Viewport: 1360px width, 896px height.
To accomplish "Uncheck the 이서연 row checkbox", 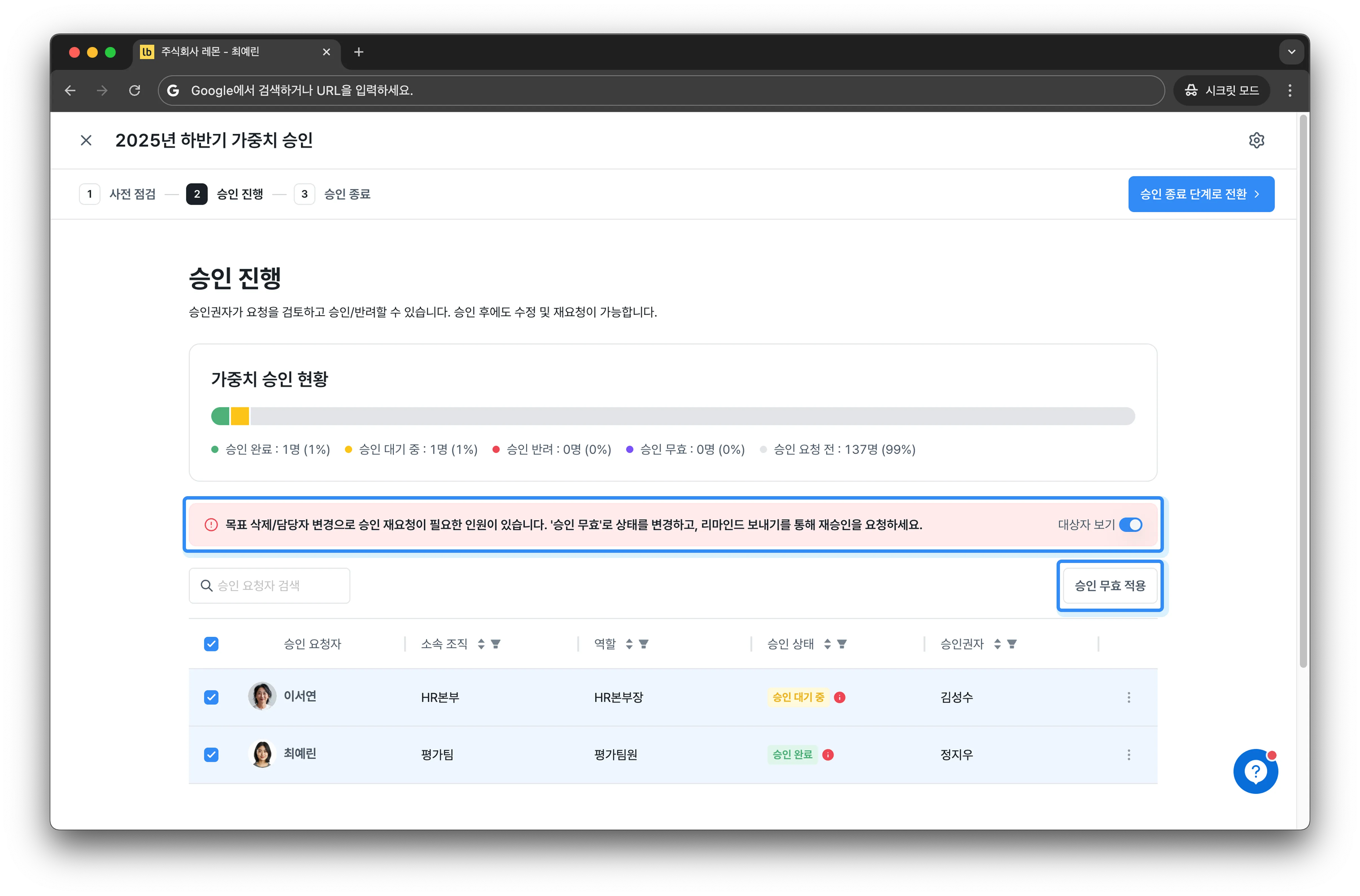I will [211, 697].
